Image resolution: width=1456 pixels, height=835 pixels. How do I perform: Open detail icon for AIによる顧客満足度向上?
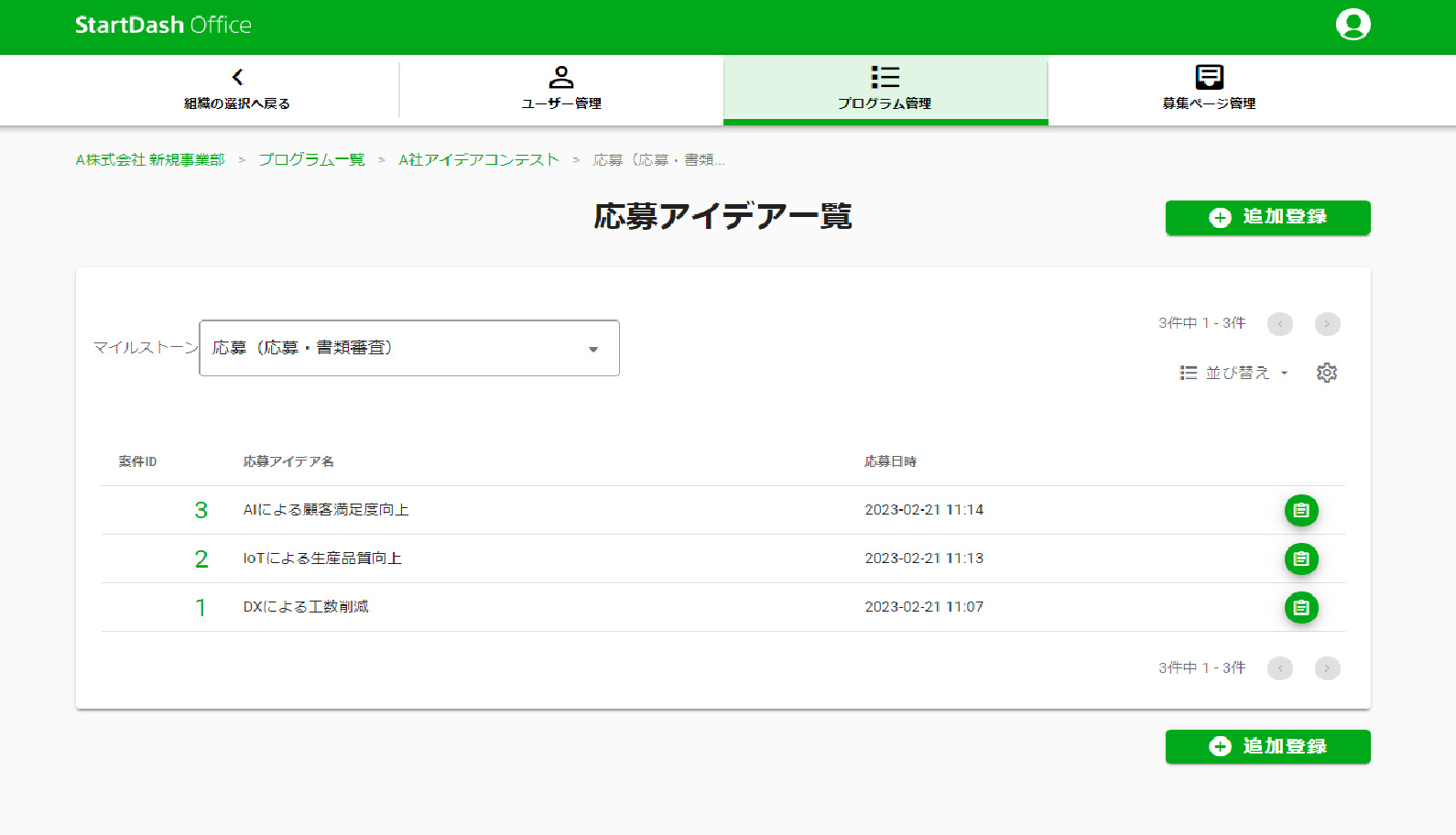point(1301,510)
